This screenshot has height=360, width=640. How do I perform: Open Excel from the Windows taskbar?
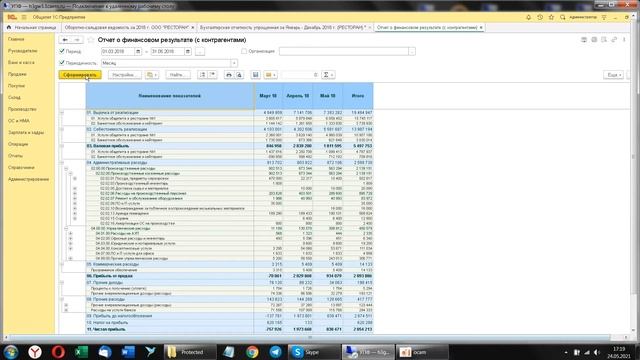[81, 352]
